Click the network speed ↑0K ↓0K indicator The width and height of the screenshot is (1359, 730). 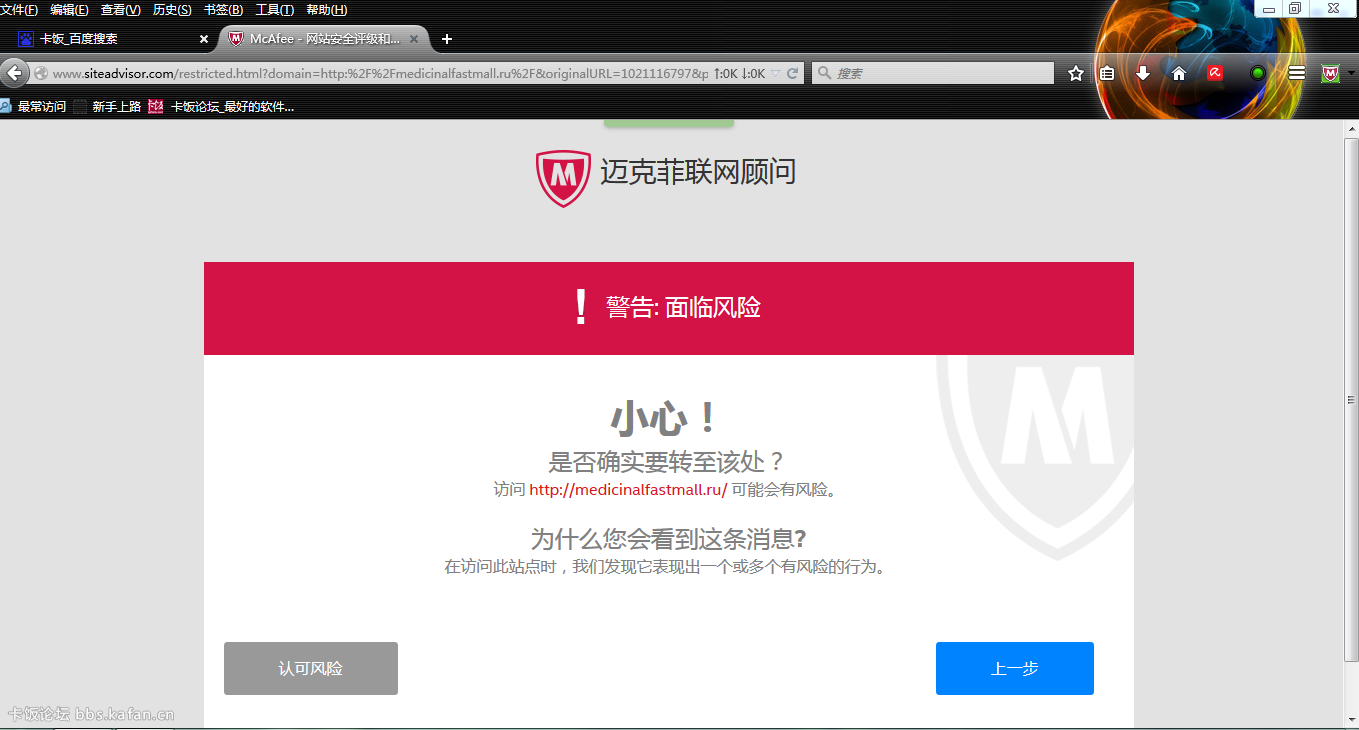click(740, 73)
